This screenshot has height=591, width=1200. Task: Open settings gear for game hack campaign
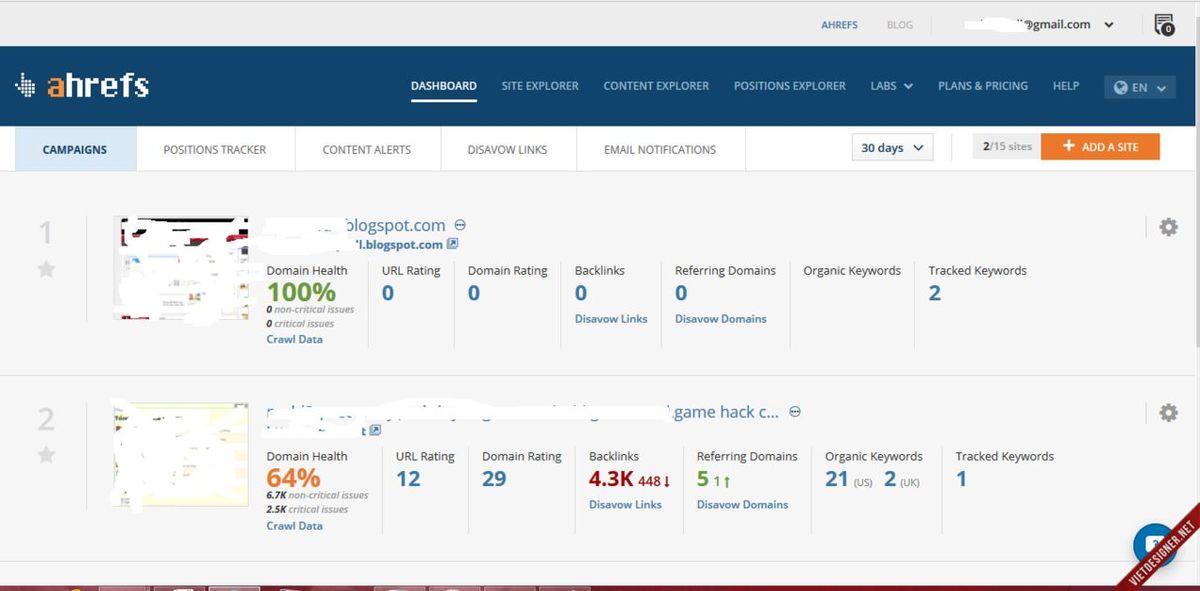(x=1168, y=412)
